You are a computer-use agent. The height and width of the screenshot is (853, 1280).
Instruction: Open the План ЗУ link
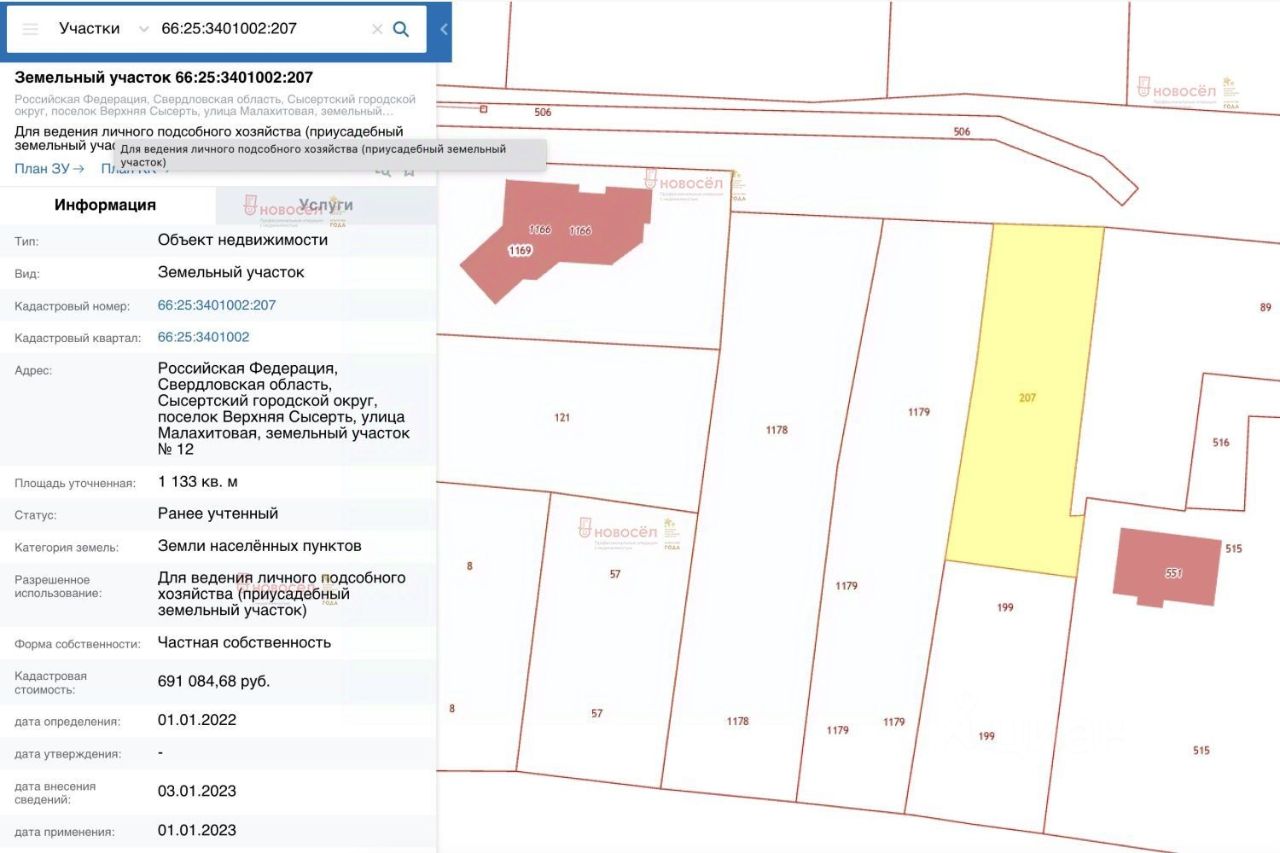pyautogui.click(x=49, y=169)
